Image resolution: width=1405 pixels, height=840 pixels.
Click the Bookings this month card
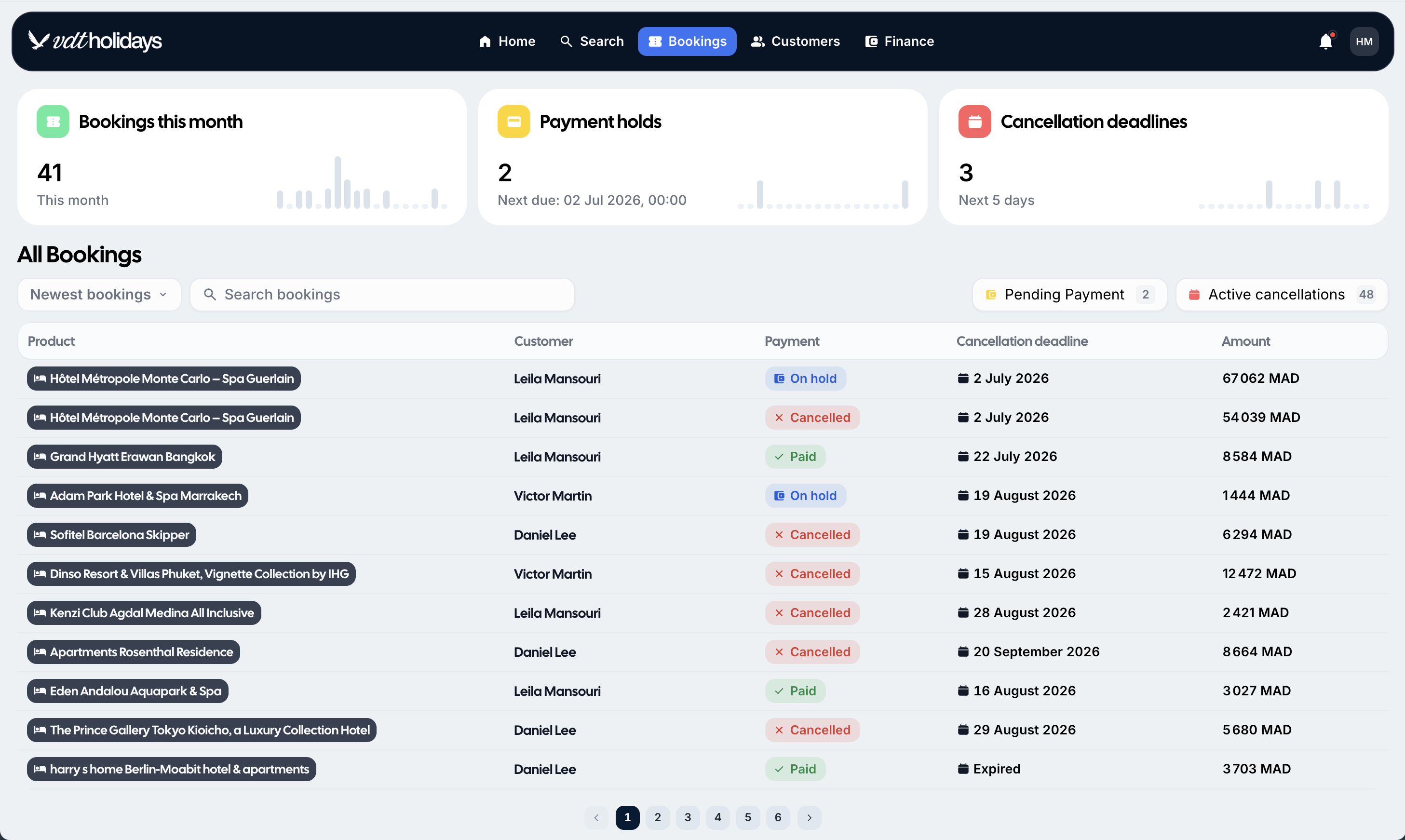(242, 157)
